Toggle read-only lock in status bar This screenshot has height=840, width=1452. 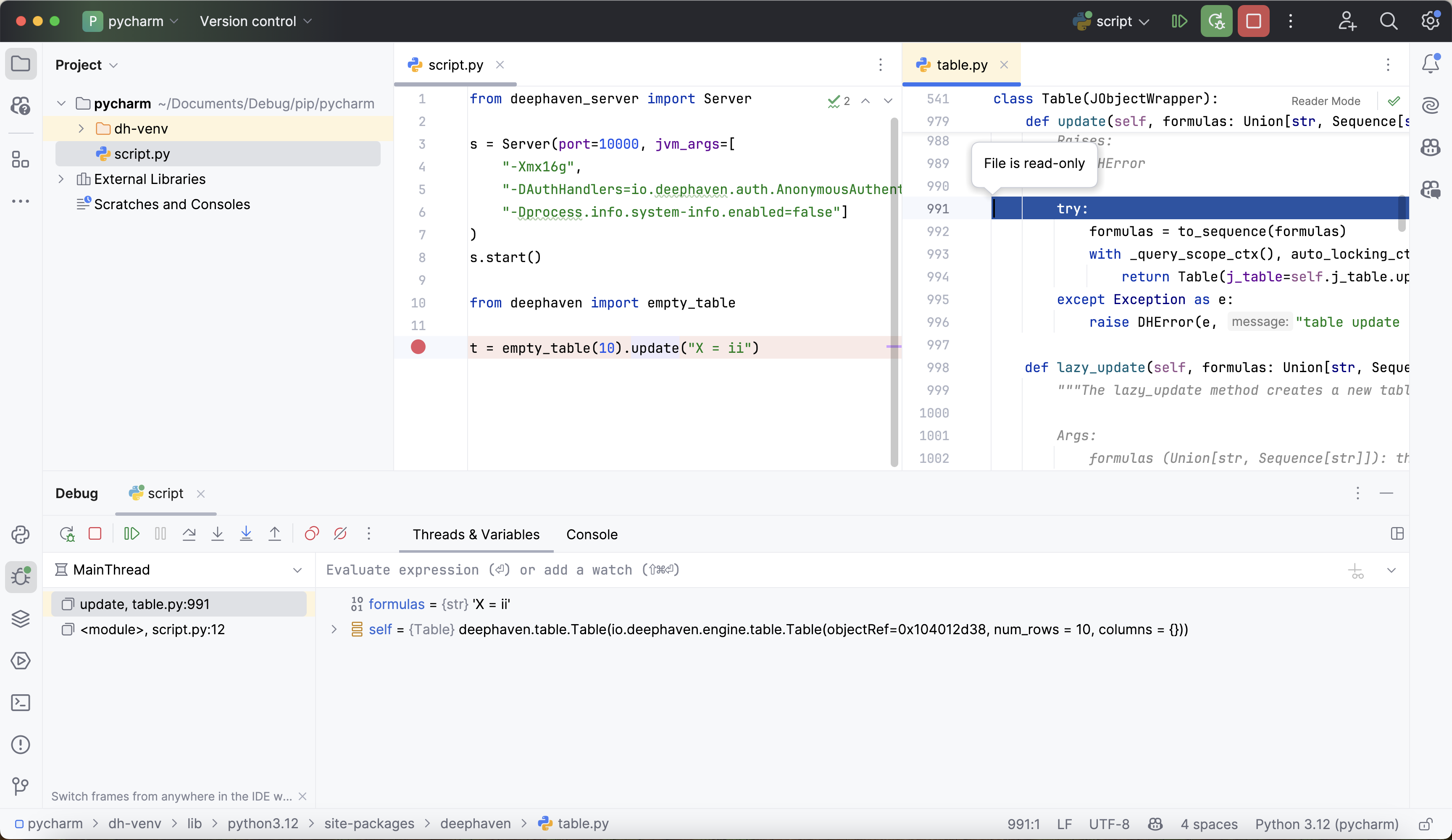click(x=1426, y=824)
